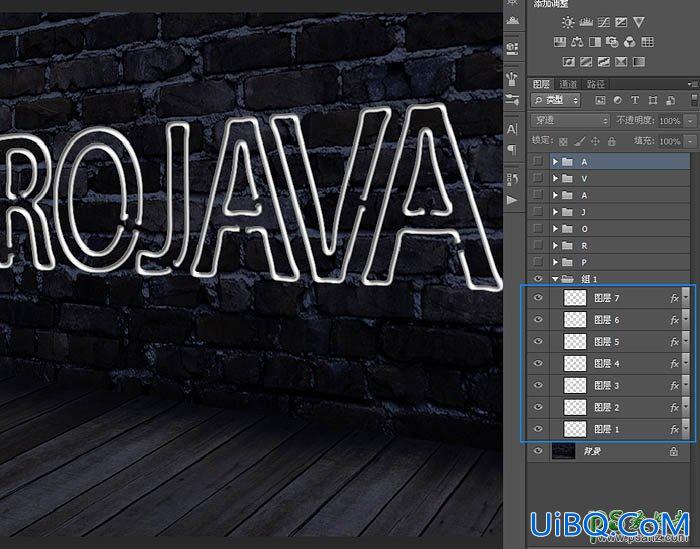Add a Black & White adjustment layer
This screenshot has width=700, height=549.
(x=595, y=42)
